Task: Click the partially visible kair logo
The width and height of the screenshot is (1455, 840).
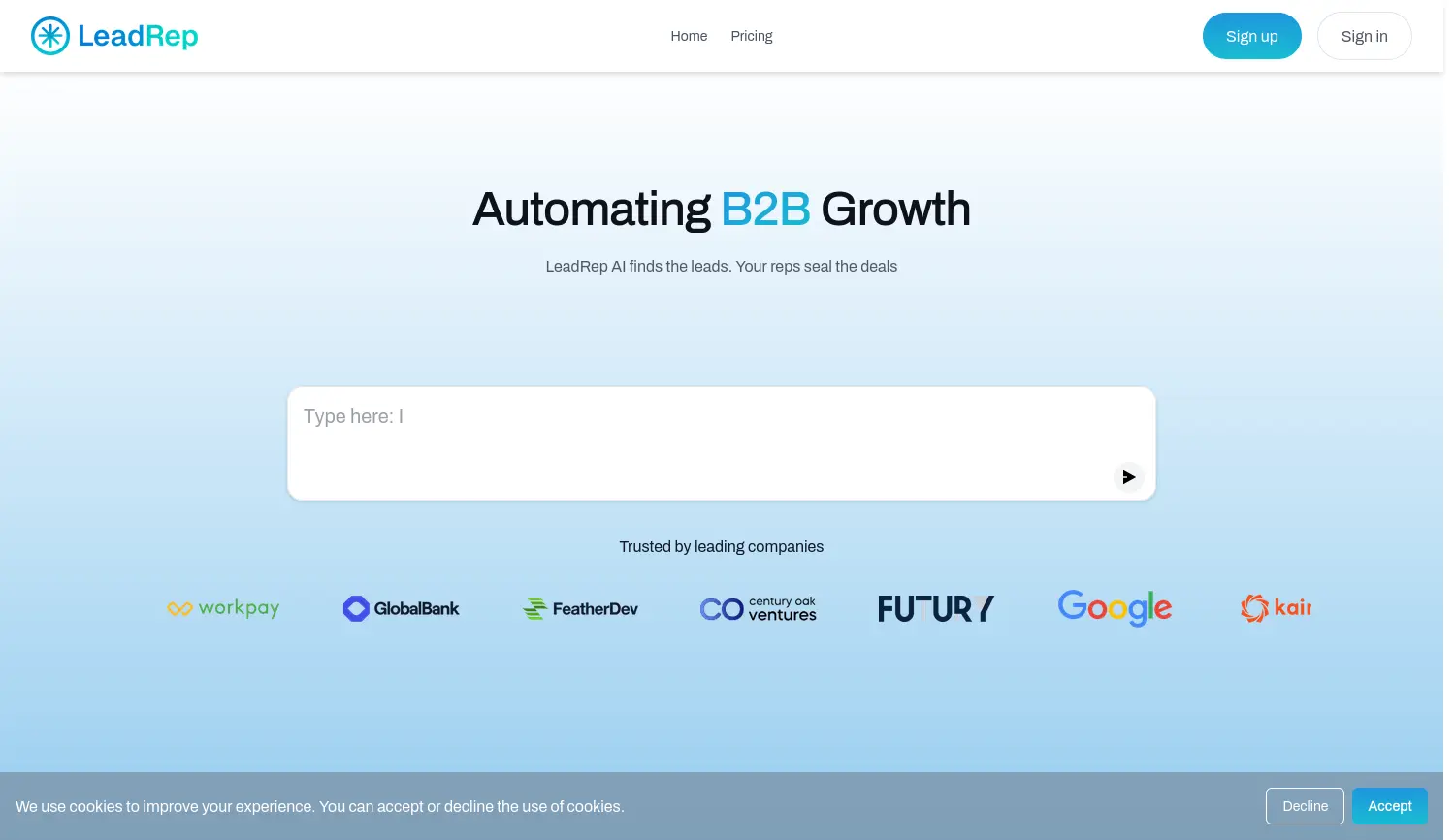Action: [x=1276, y=608]
